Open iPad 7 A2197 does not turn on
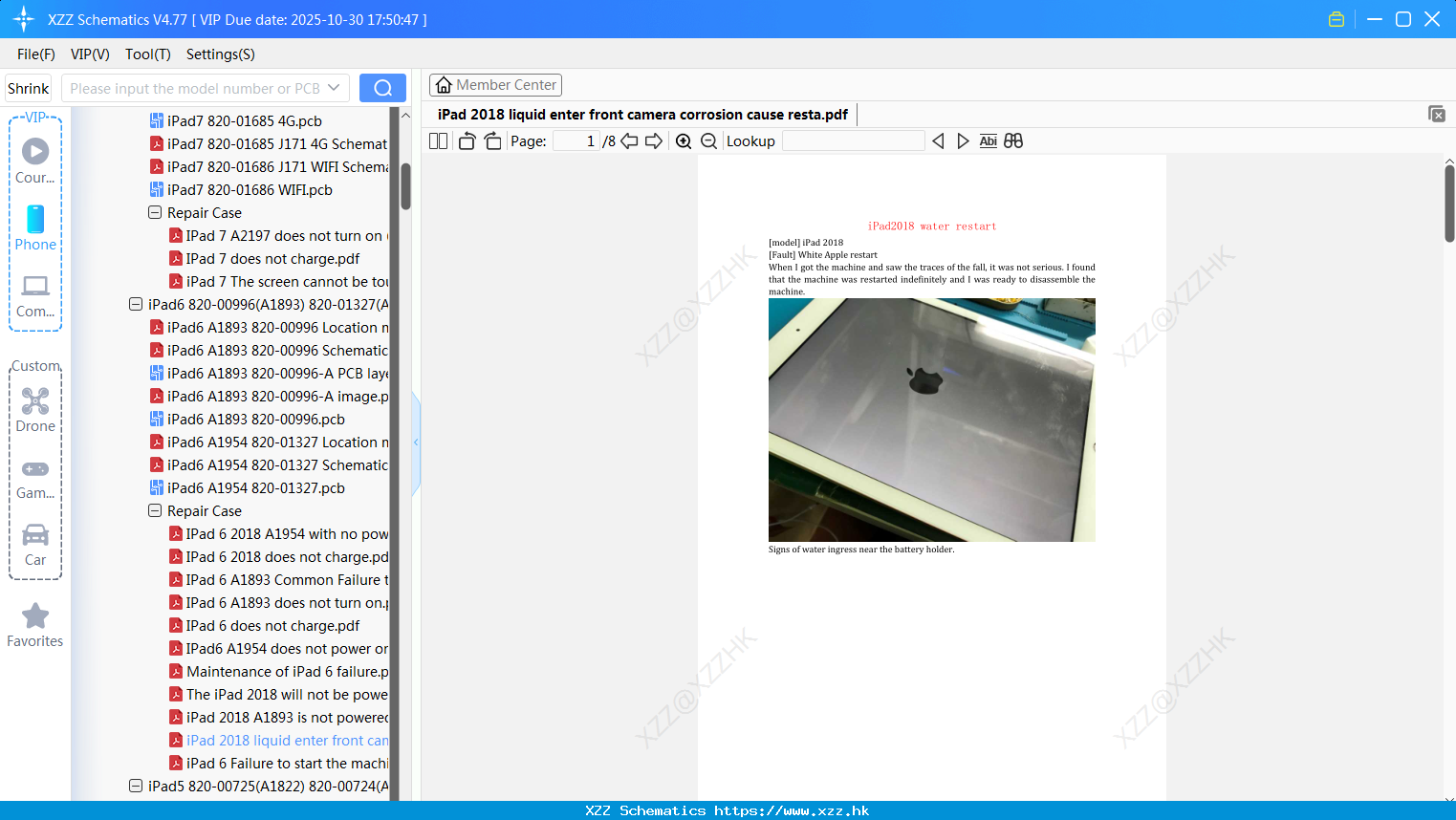Viewport: 1456px width, 820px height. [278, 236]
